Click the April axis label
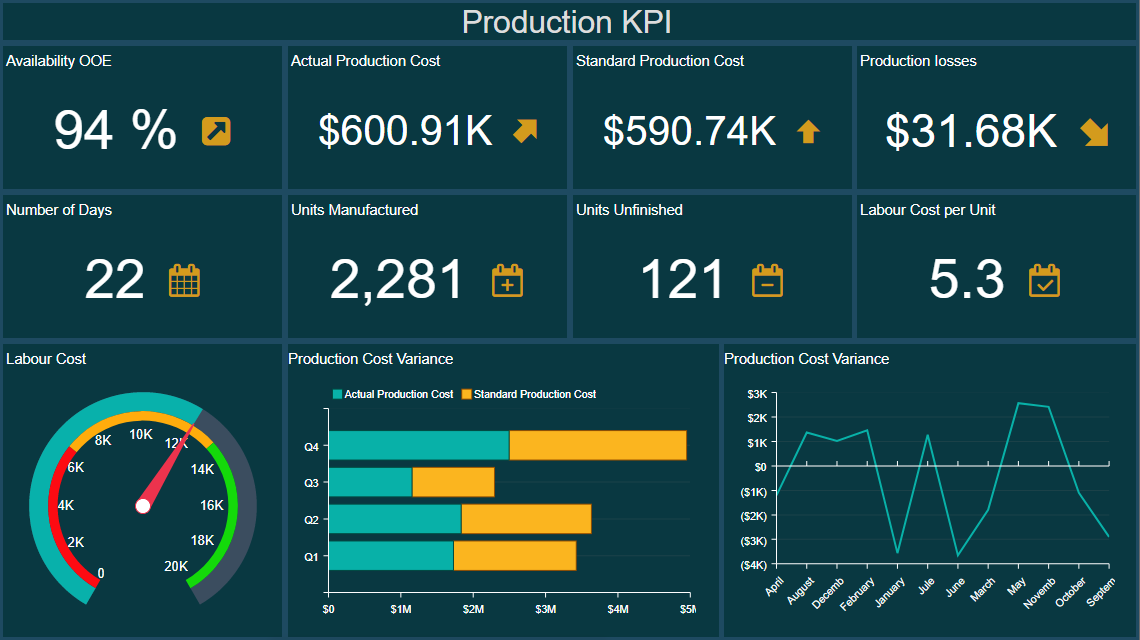The width and height of the screenshot is (1140, 640). click(x=776, y=588)
